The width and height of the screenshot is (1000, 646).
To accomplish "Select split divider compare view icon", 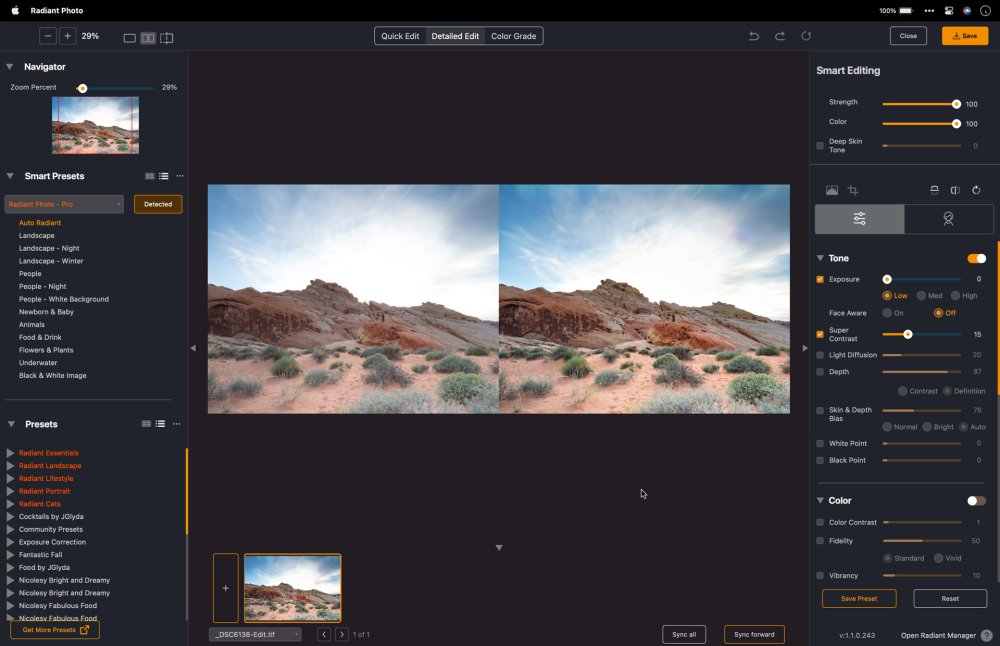I will tap(166, 38).
